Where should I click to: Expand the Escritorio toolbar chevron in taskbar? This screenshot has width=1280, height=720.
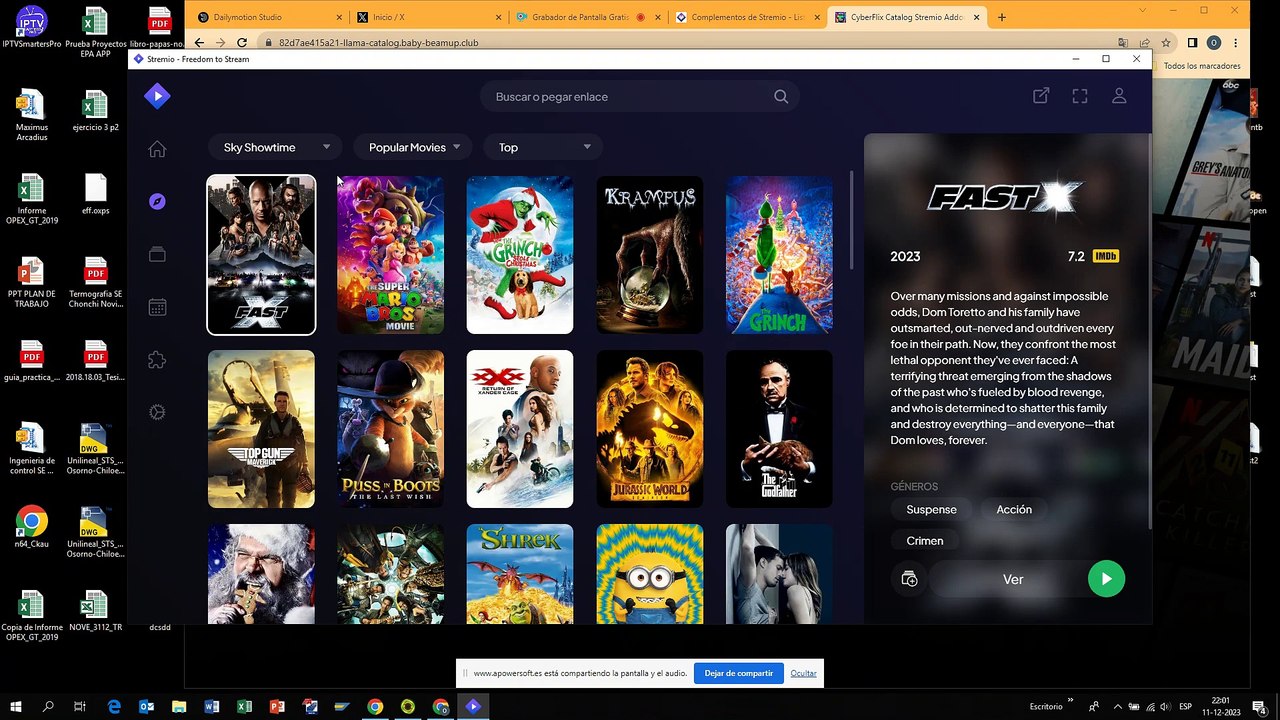[x=1070, y=701]
